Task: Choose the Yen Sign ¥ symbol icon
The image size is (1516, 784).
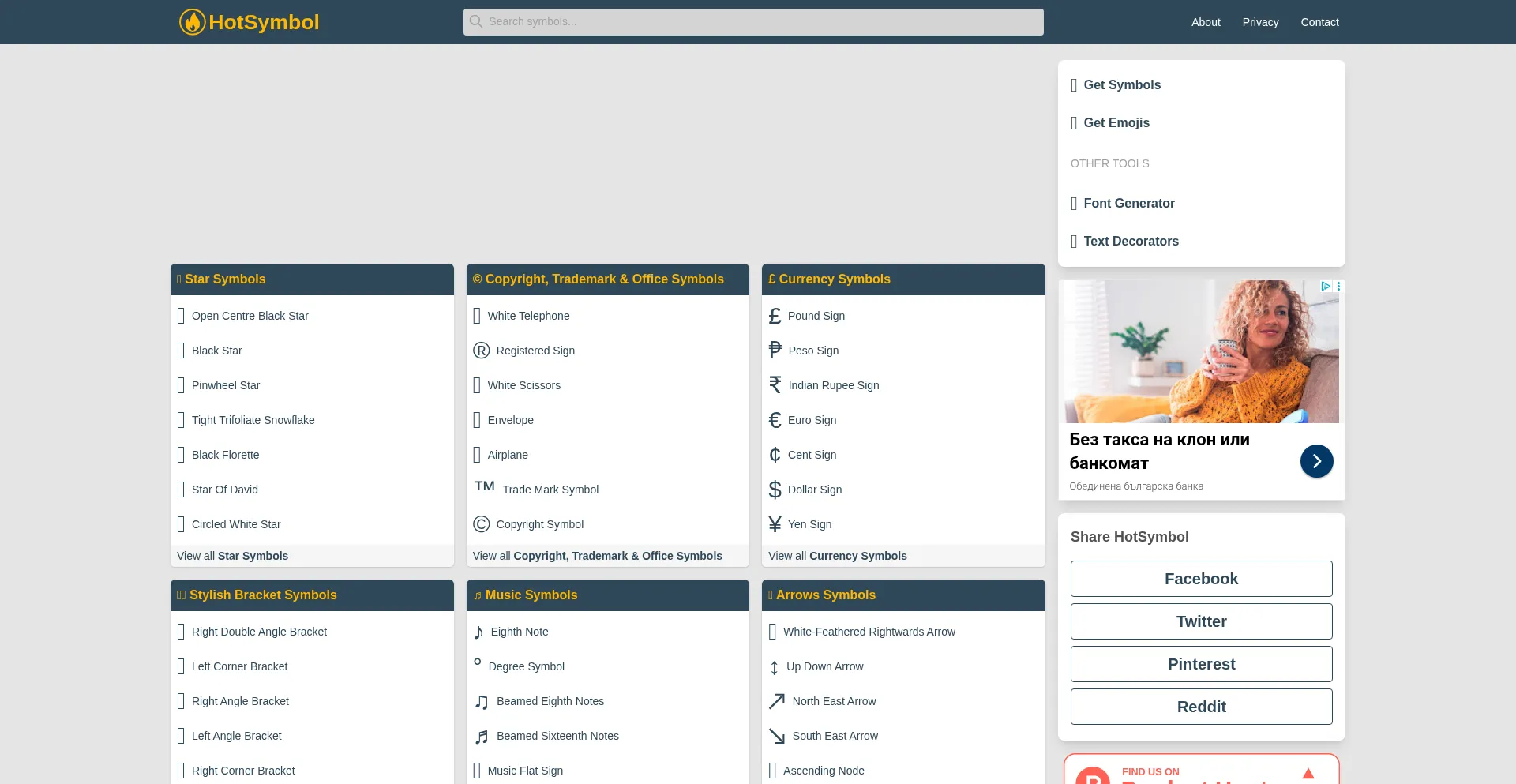Action: (x=775, y=524)
